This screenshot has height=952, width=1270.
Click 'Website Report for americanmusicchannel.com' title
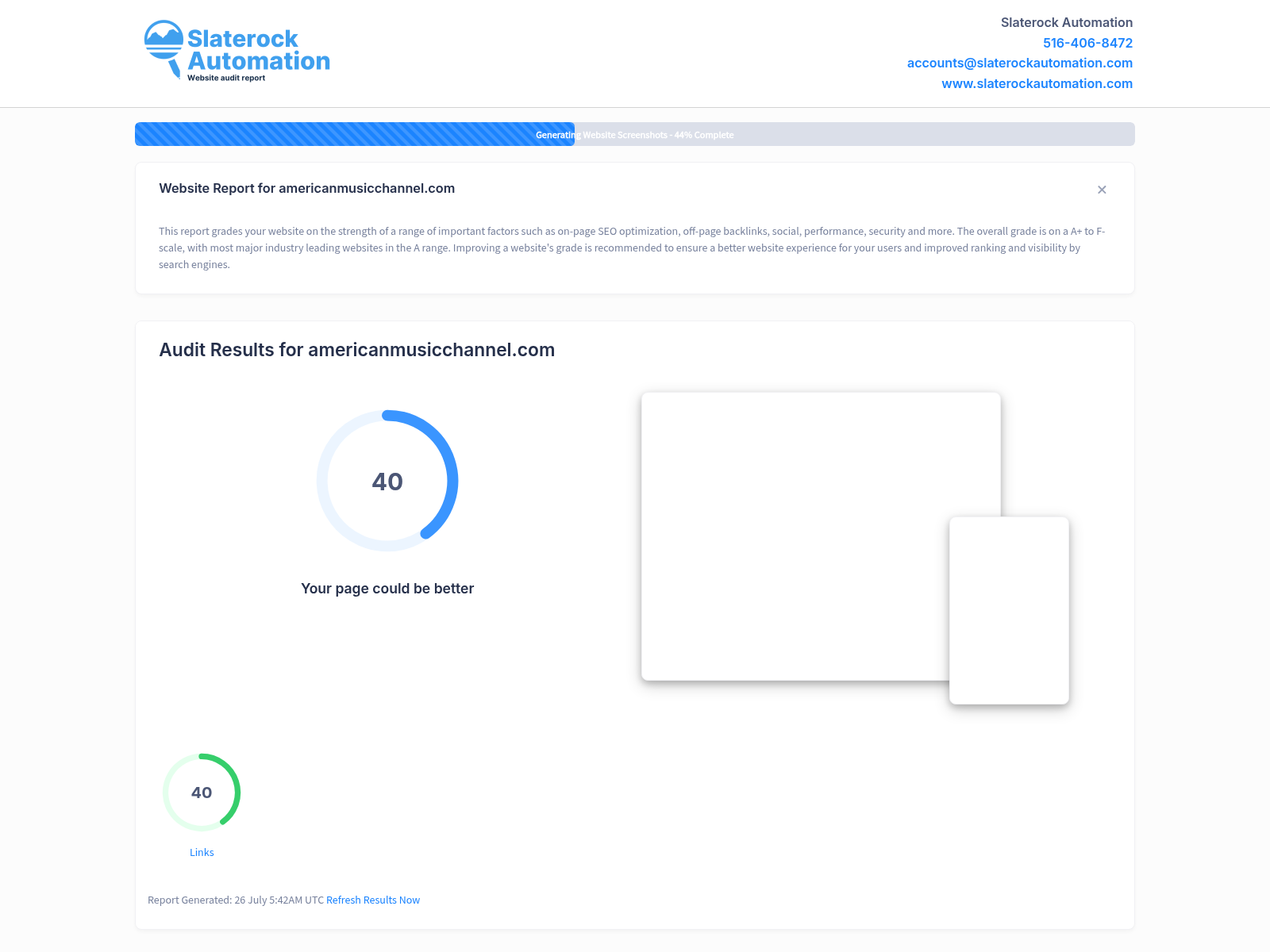pyautogui.click(x=307, y=188)
